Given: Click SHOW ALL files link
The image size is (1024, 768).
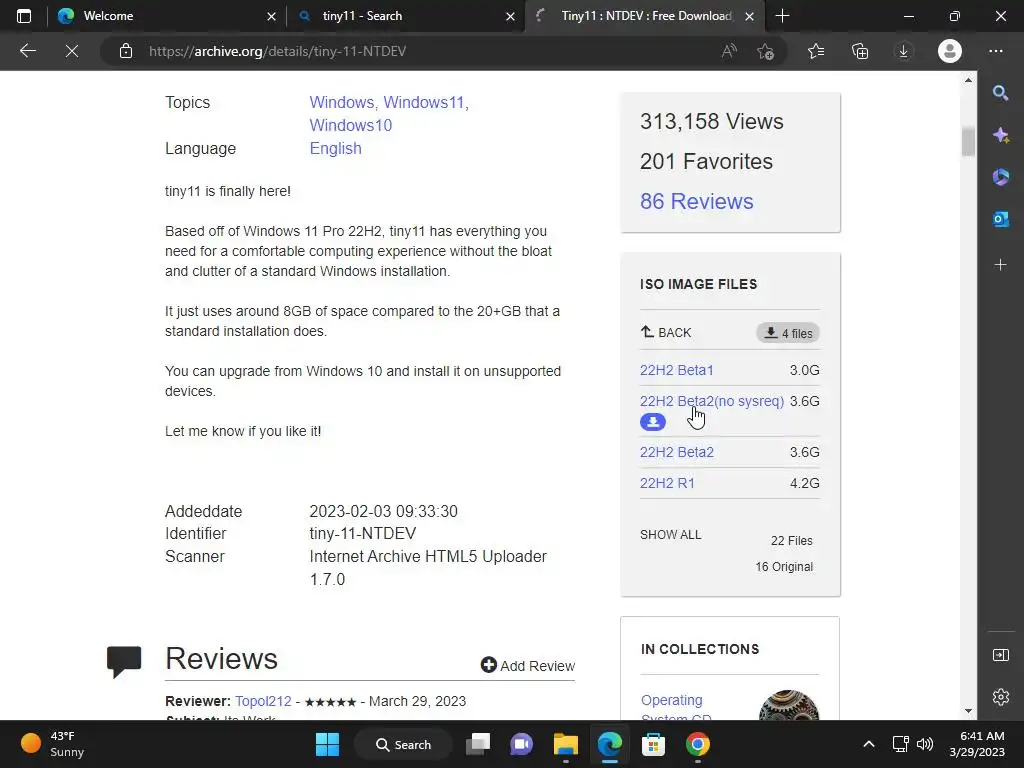Looking at the screenshot, I should pos(671,535).
